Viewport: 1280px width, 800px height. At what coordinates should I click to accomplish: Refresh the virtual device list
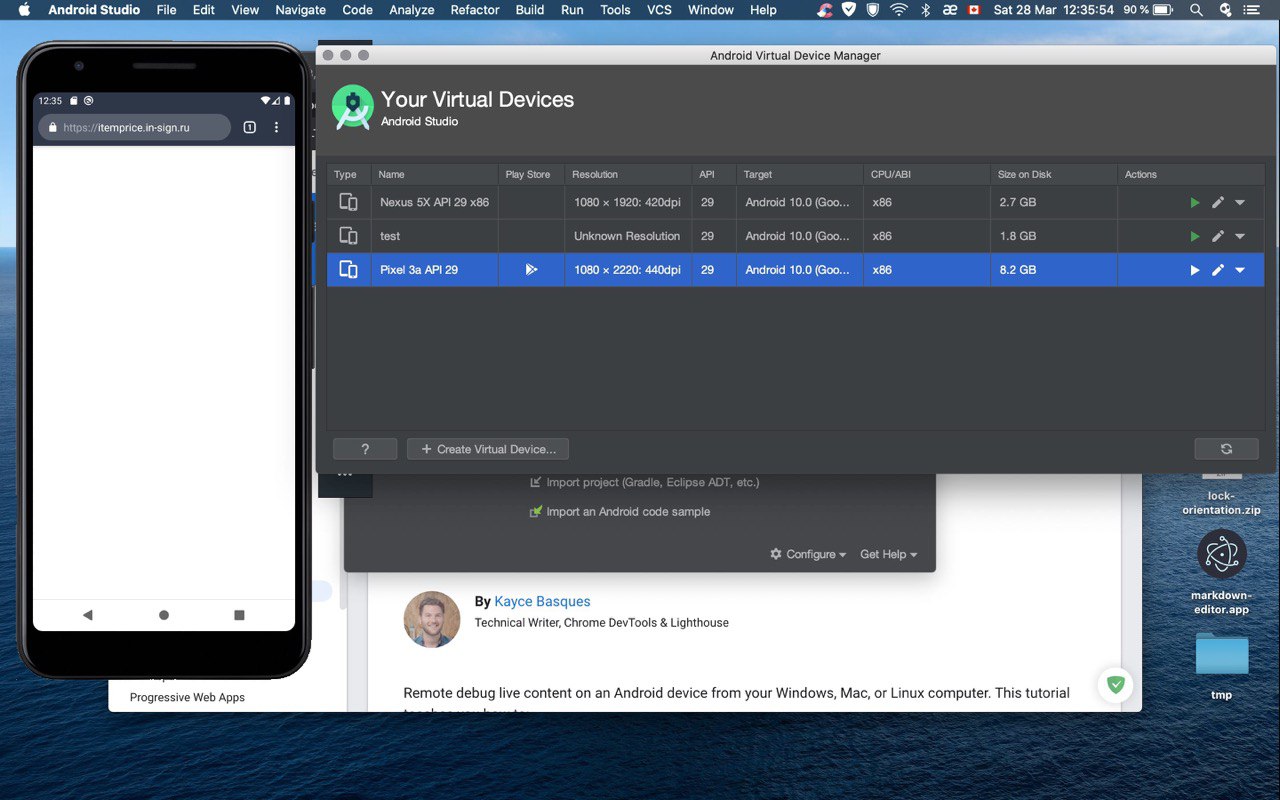point(1226,449)
